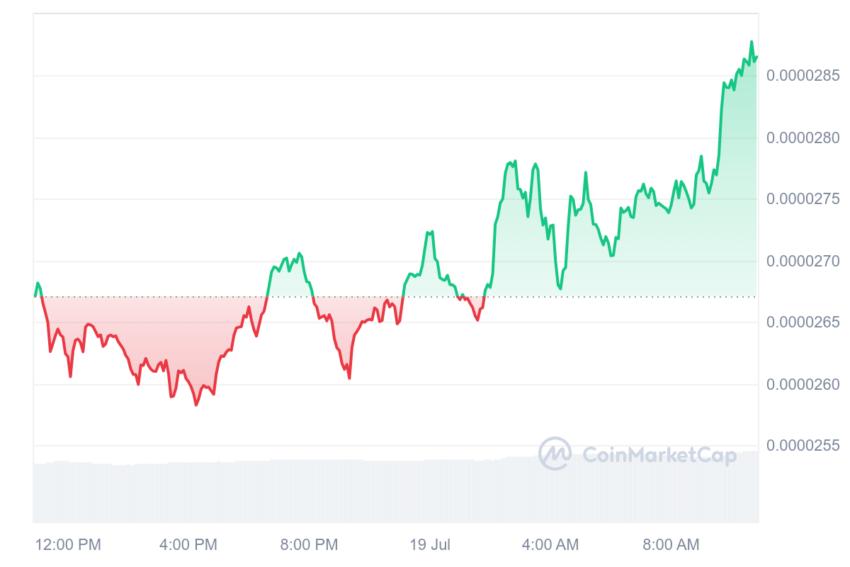This screenshot has width=850, height=567.
Task: Click the dotted opening-price baseline
Action: coord(396,297)
